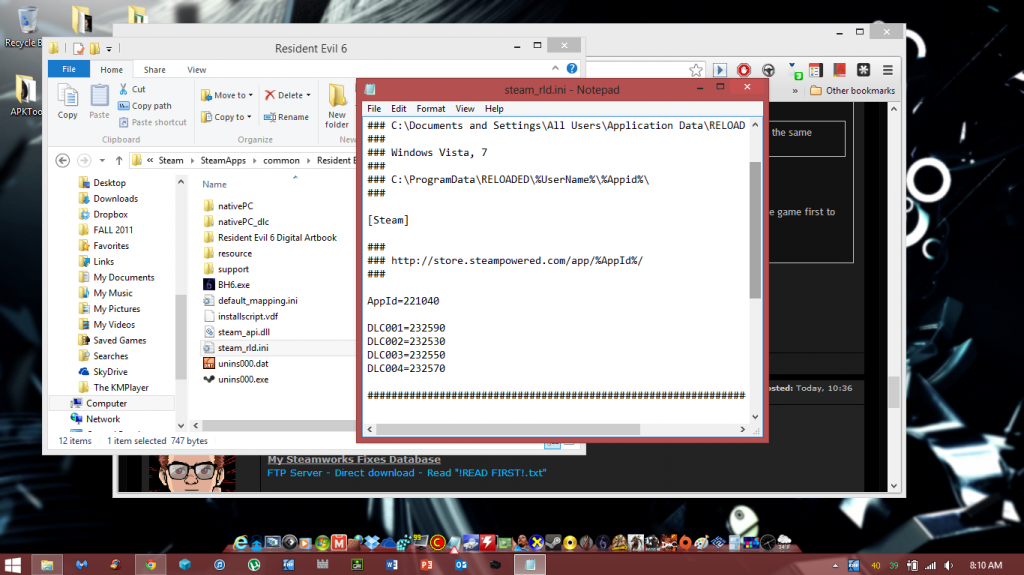Image resolution: width=1024 pixels, height=575 pixels.
Task: Click the Explorer Forward arrow
Action: point(84,160)
